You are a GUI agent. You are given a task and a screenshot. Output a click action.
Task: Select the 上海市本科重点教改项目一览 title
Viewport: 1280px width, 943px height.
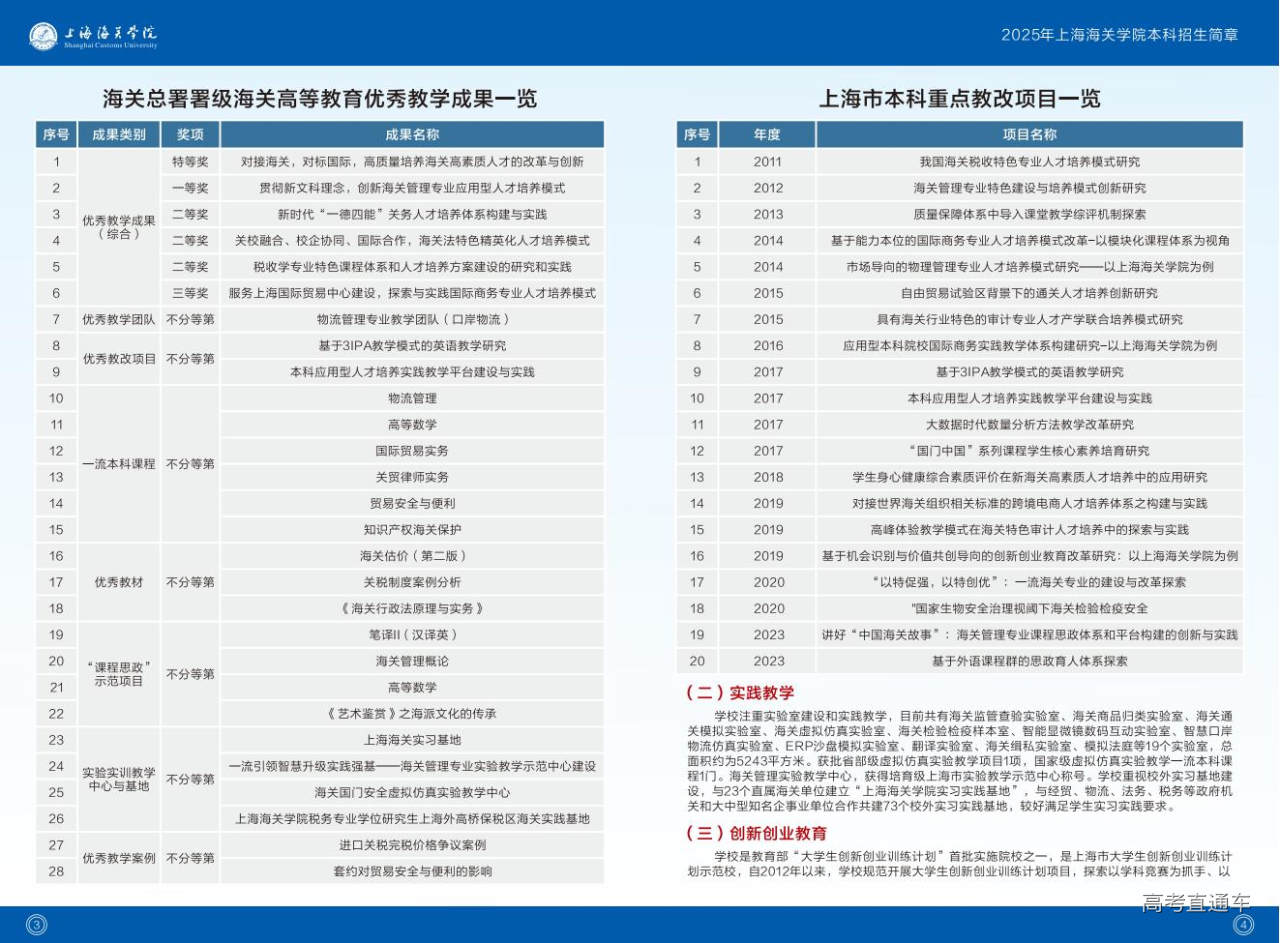959,98
